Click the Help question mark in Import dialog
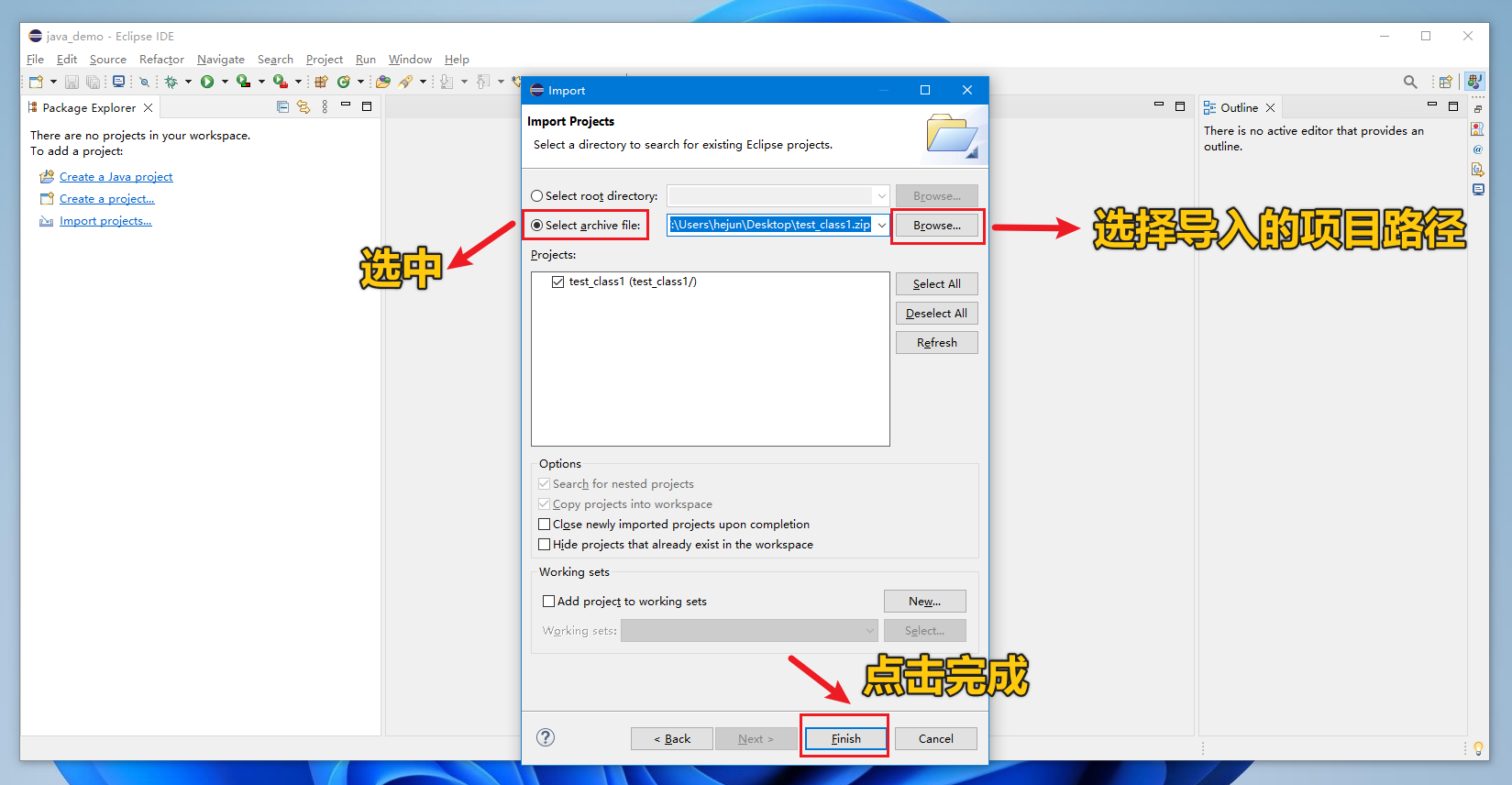 [546, 737]
